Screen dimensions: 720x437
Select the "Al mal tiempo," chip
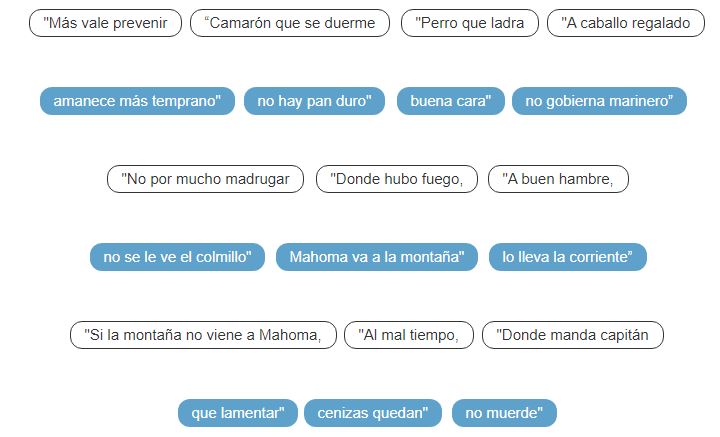pyautogui.click(x=408, y=335)
